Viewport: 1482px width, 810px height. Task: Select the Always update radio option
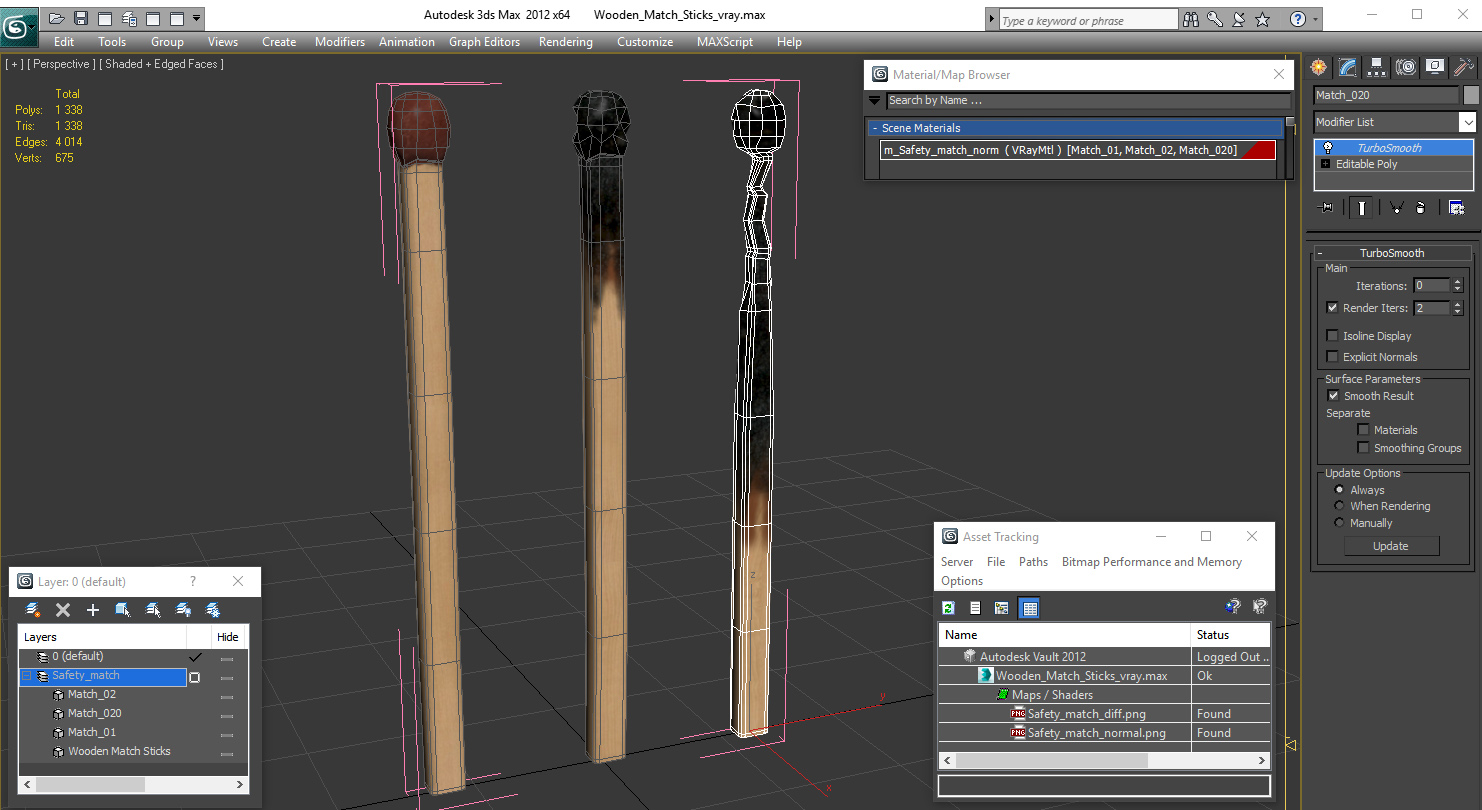click(1340, 490)
